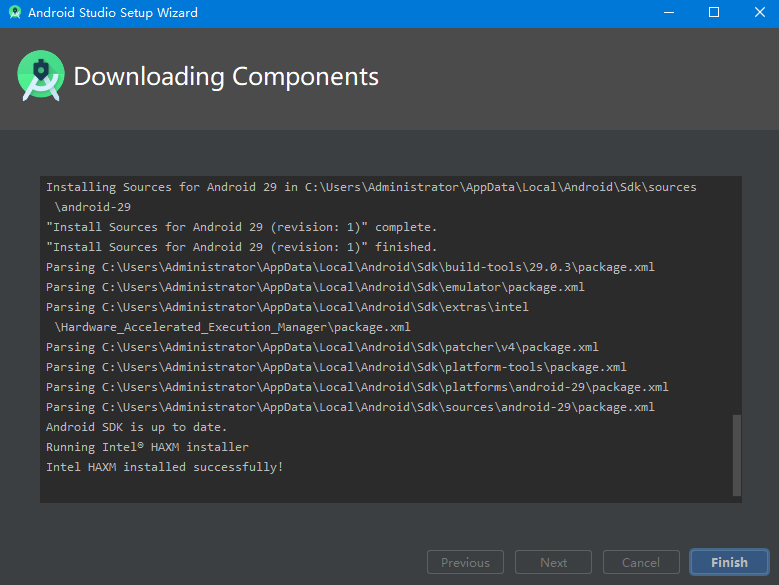Click the disabled Cancel button

point(641,562)
